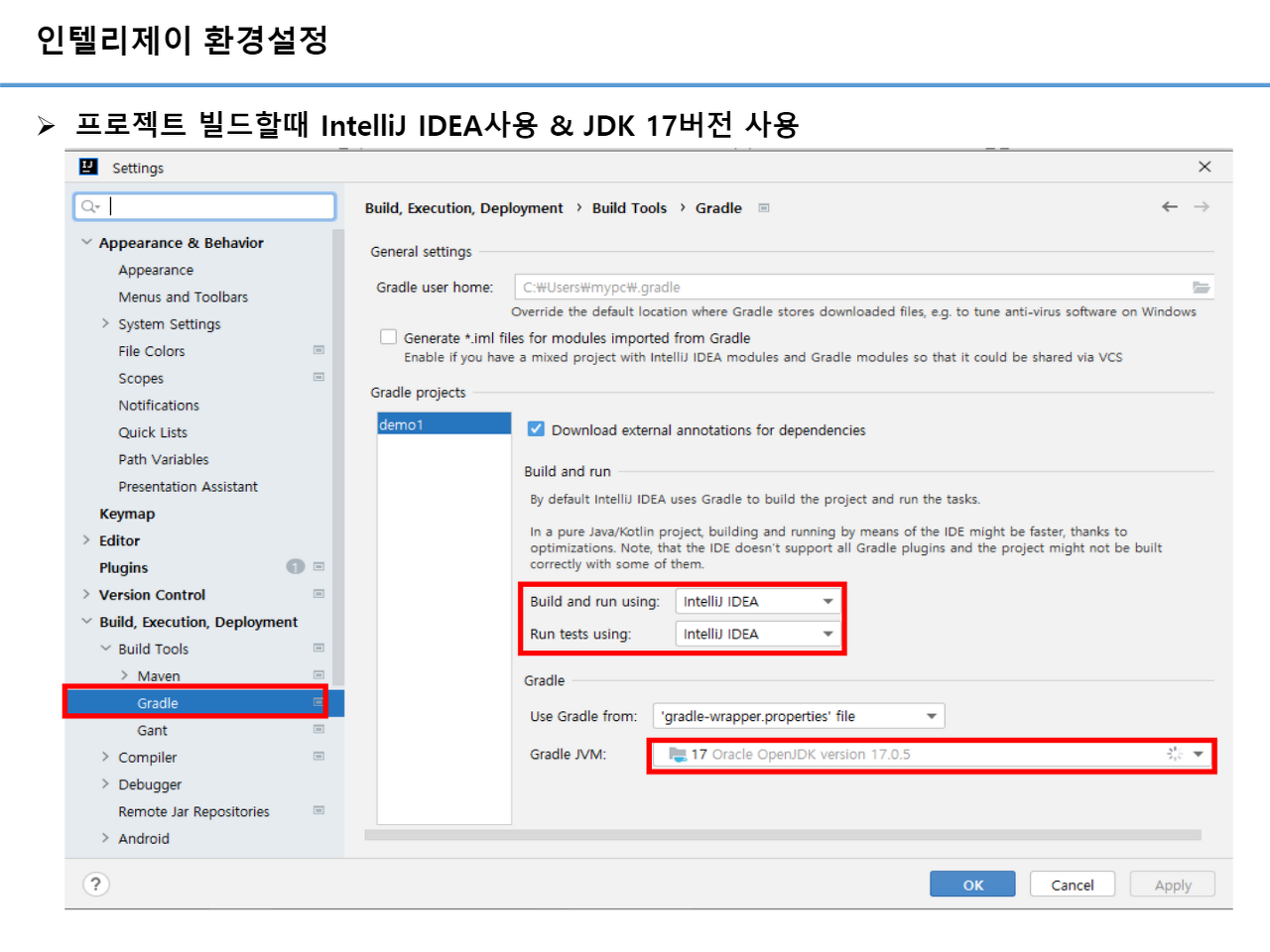Screen dimensions: 1270x952
Task: Open Quick Lists settings
Action: pos(153,432)
